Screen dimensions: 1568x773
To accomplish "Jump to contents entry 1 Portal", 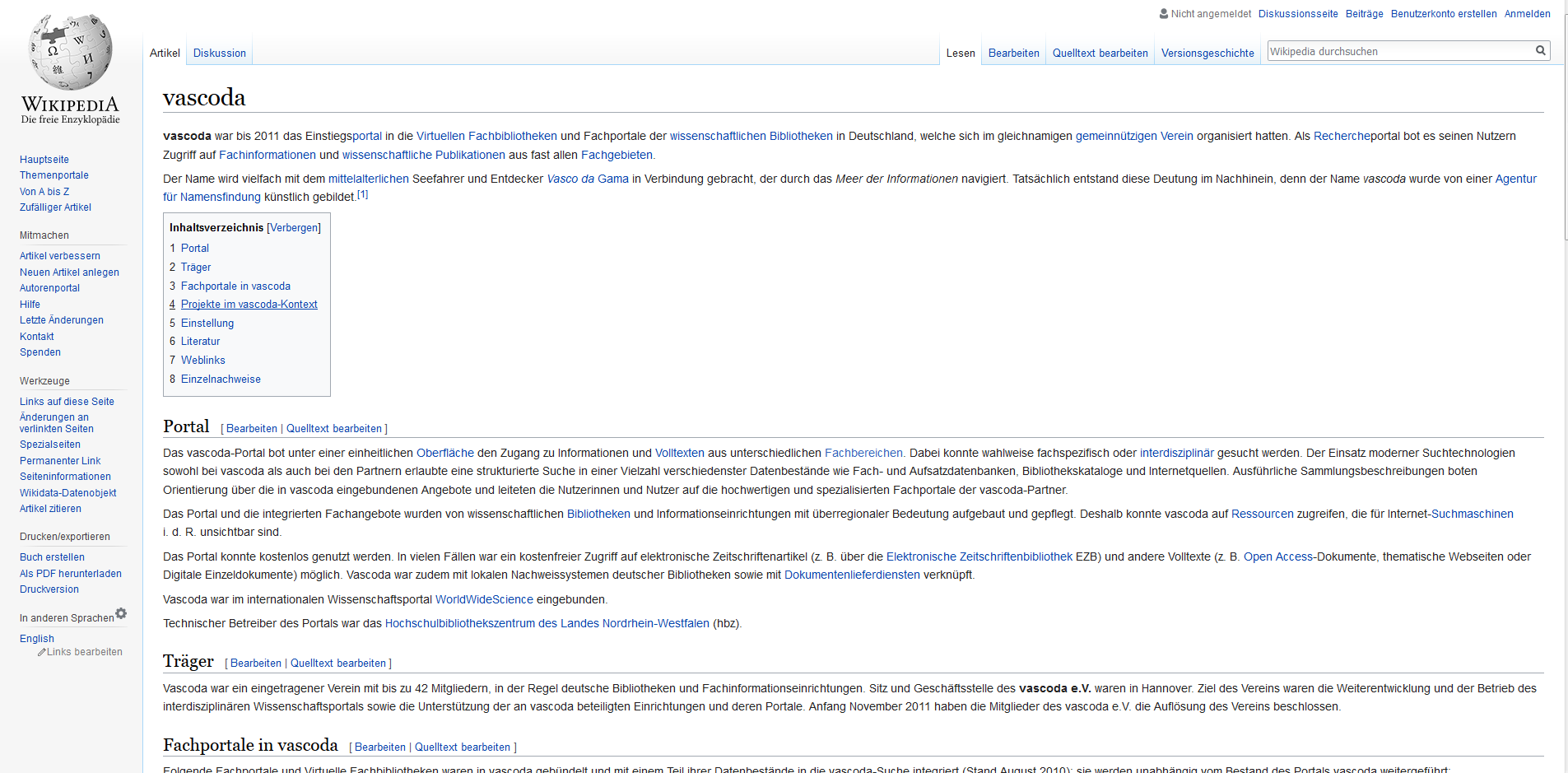I will 189,248.
